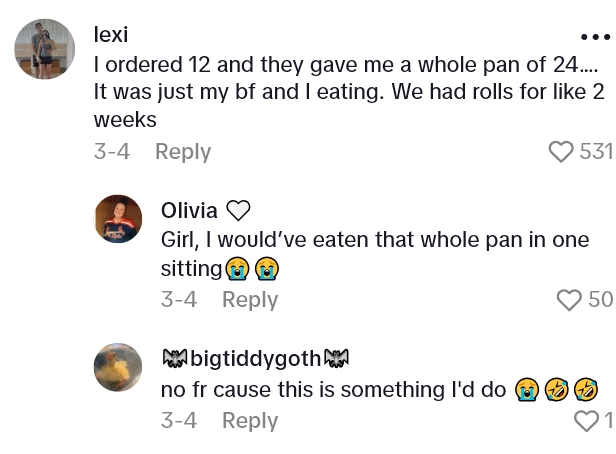616x454 pixels.
Task: View Olivia's profile avatar
Action: tap(118, 219)
